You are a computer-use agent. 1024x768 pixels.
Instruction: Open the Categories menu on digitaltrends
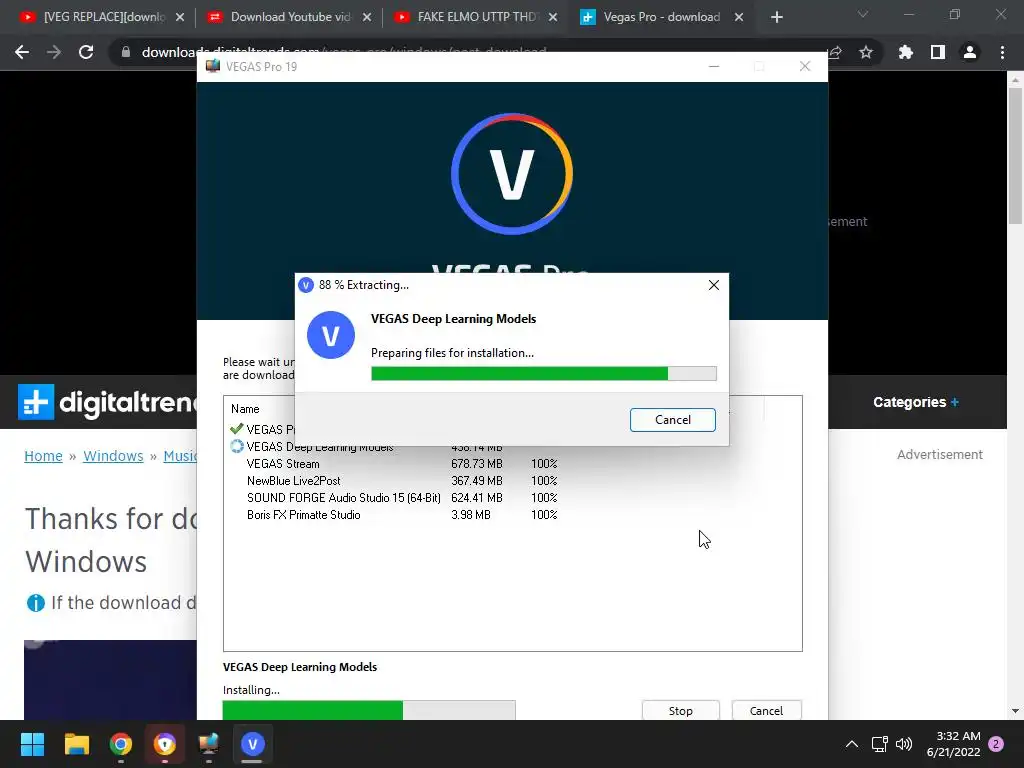[916, 402]
